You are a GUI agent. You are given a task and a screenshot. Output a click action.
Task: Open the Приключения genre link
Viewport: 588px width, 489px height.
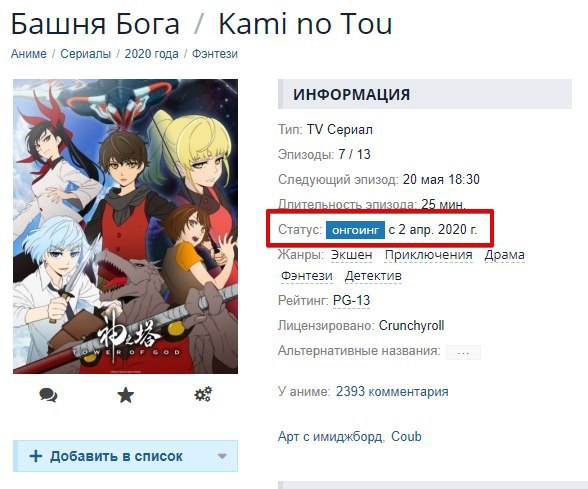click(428, 255)
